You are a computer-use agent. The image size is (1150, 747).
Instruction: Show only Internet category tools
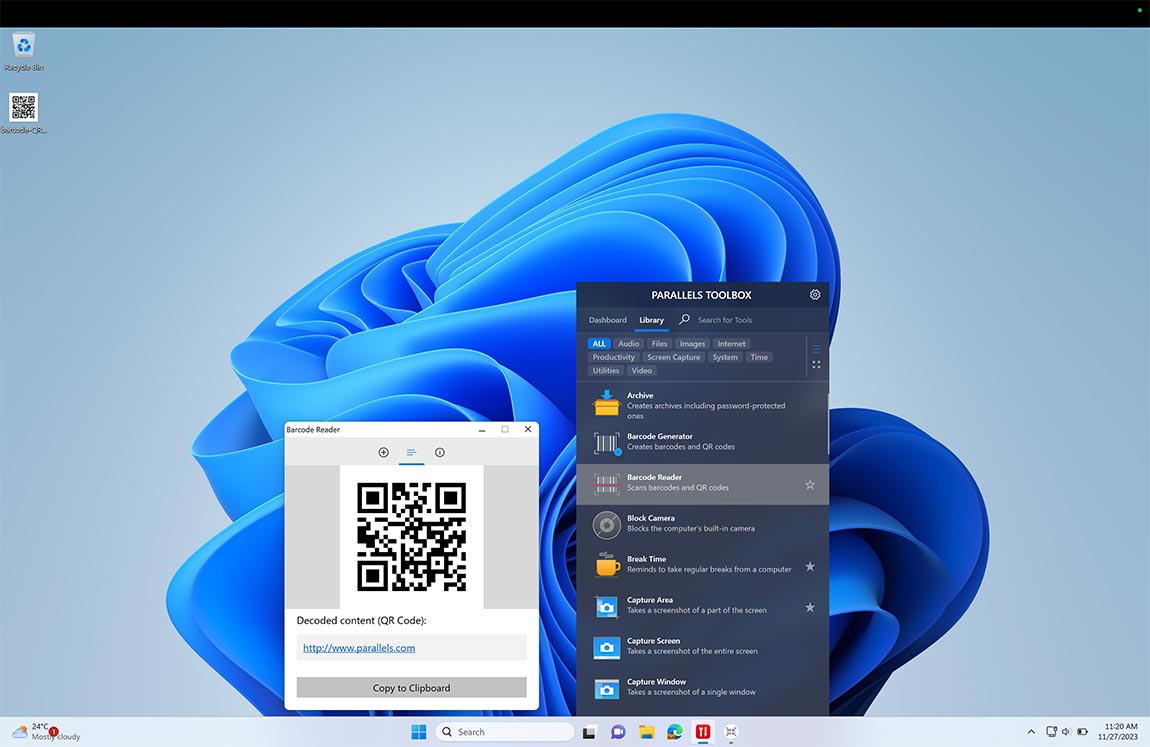[x=731, y=343]
